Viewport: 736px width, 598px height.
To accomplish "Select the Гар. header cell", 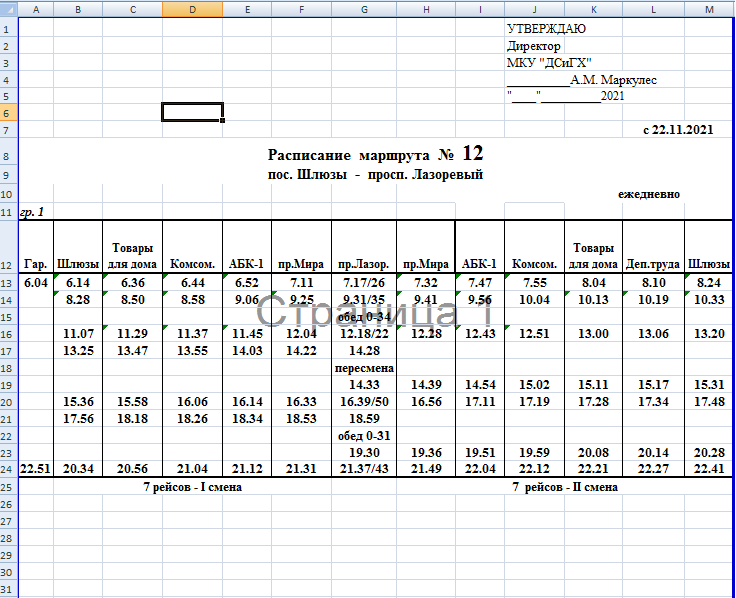I will pyautogui.click(x=35, y=265).
